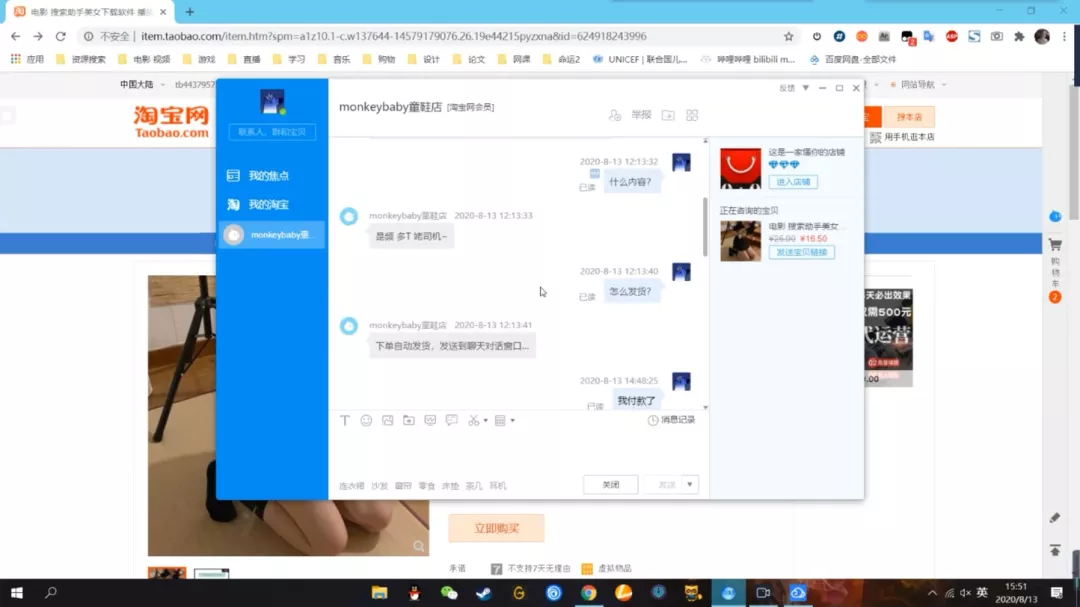This screenshot has height=607, width=1080.
Task: Reload the browser page
Action: (61, 37)
